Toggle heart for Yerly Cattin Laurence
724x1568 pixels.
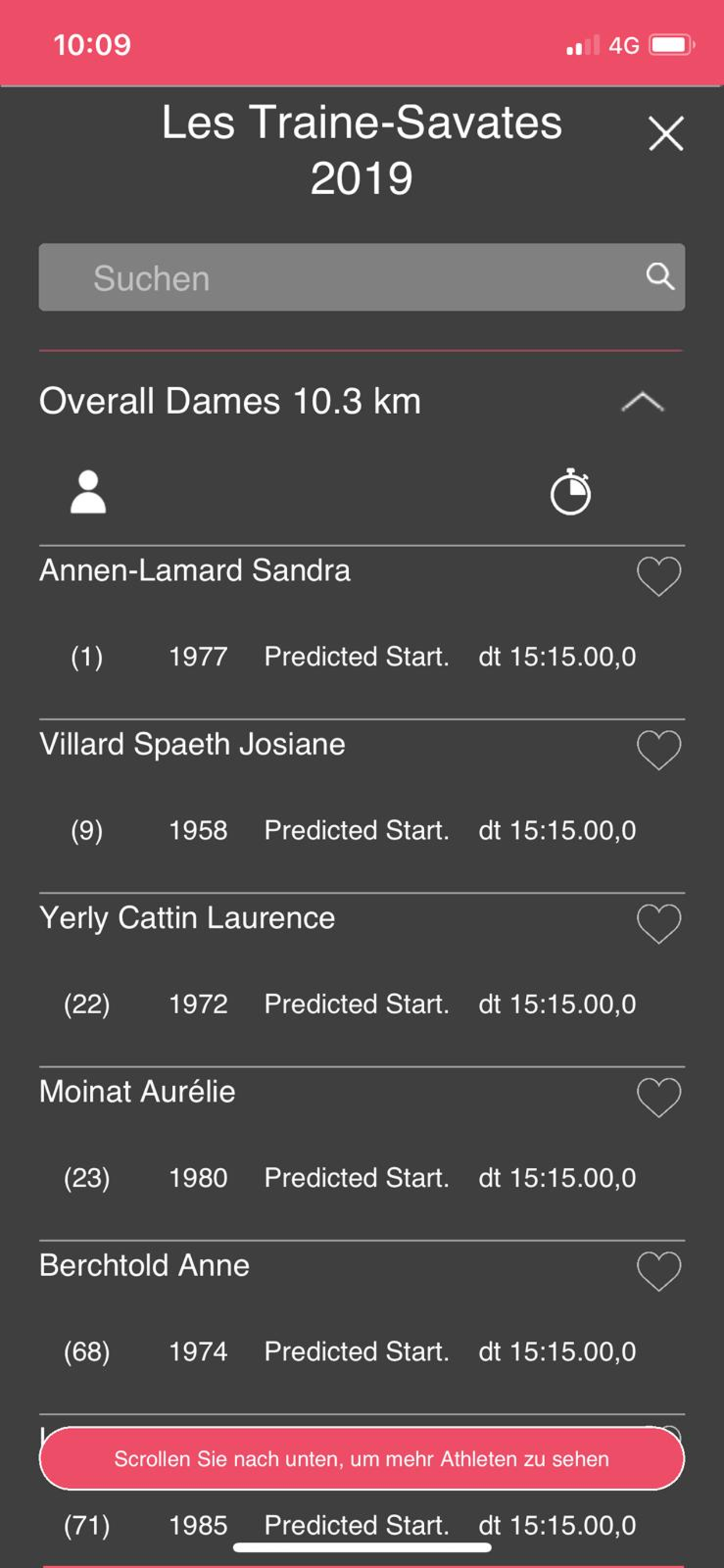(x=658, y=923)
